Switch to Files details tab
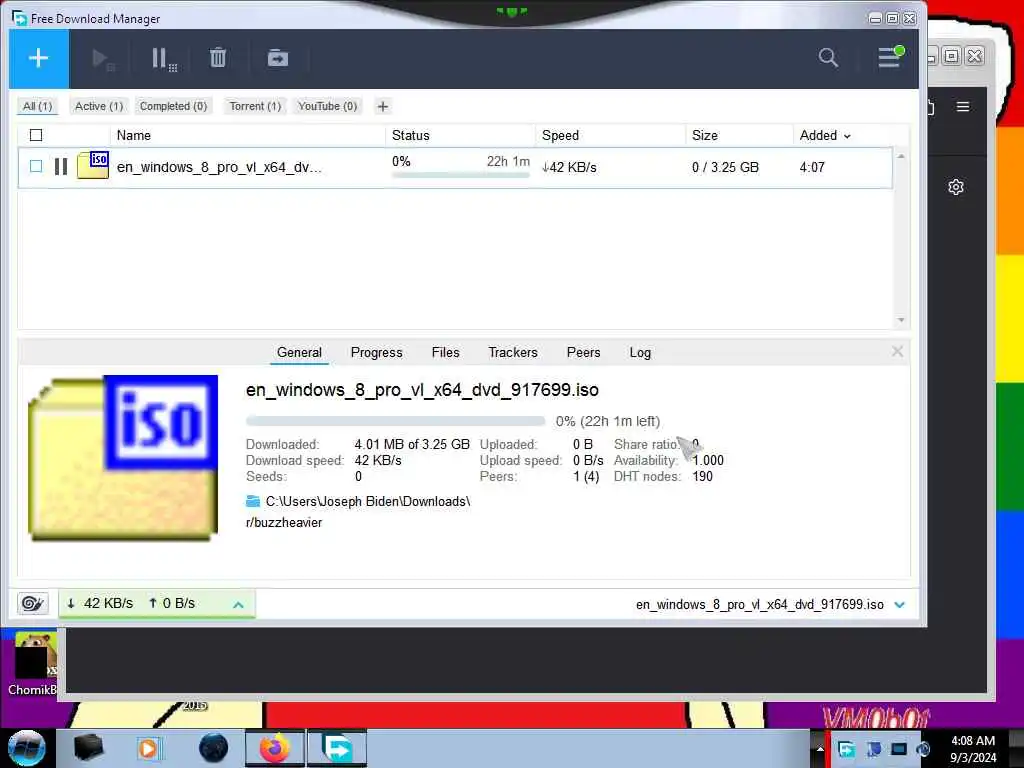Viewport: 1024px width, 768px height. 445,353
